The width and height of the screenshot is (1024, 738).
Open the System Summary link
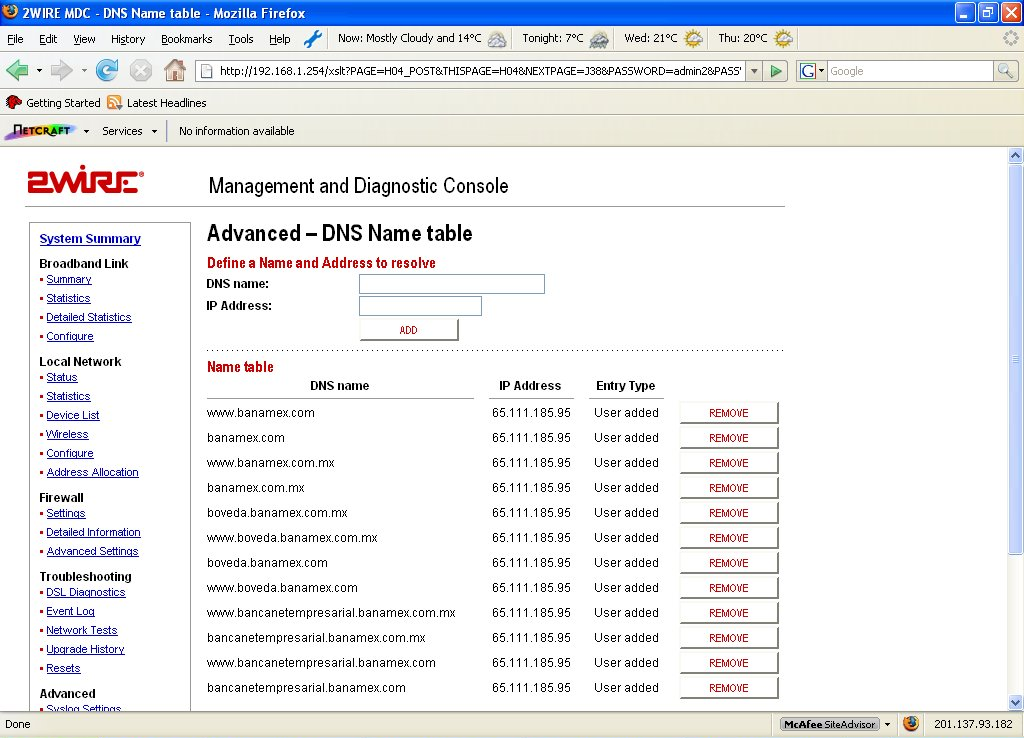tap(90, 239)
